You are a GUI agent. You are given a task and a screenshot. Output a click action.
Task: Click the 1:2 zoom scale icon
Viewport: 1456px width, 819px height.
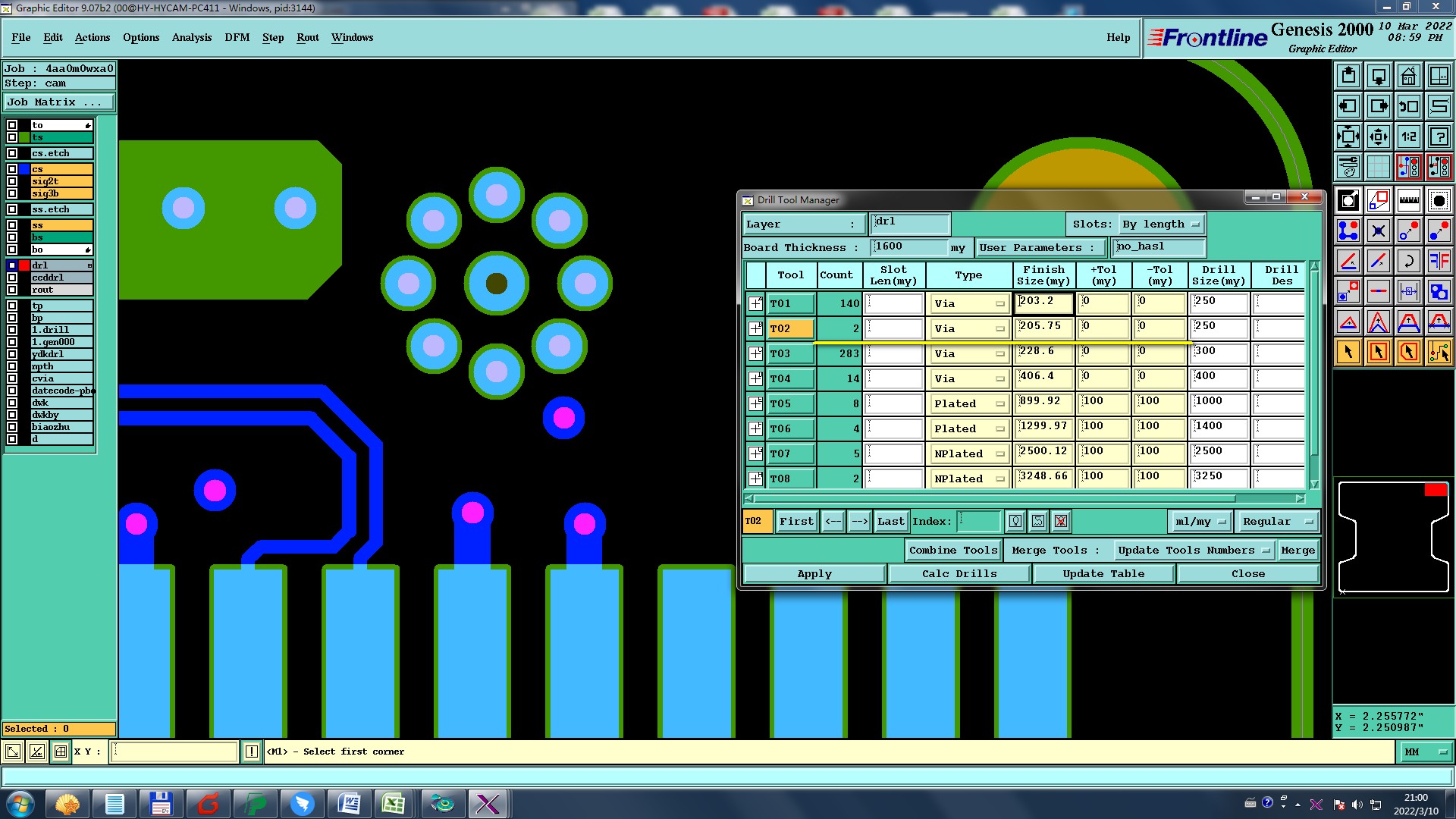pos(1408,136)
